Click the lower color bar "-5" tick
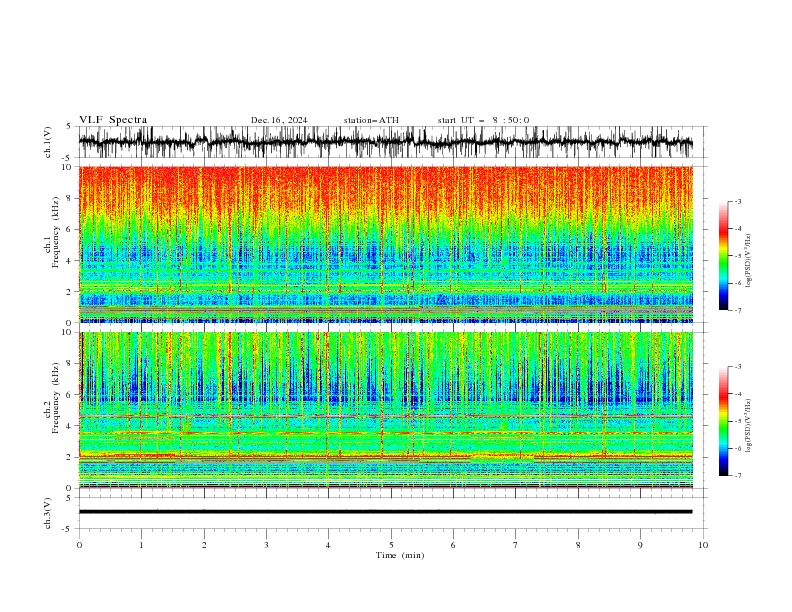The width and height of the screenshot is (792, 612). coord(737,421)
